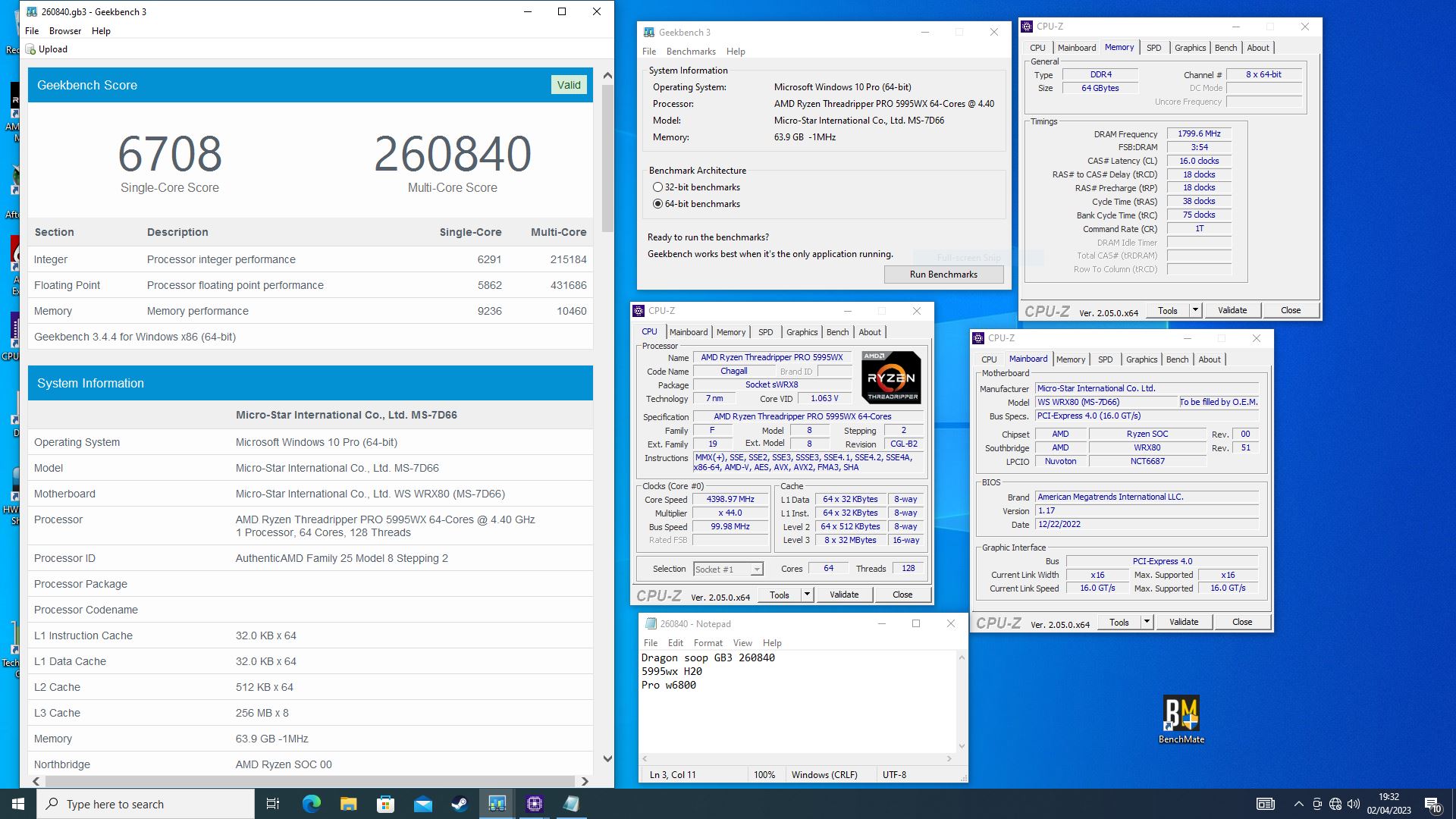Click the Floating Point row in Geekbench table
1456x819 pixels.
(310, 285)
